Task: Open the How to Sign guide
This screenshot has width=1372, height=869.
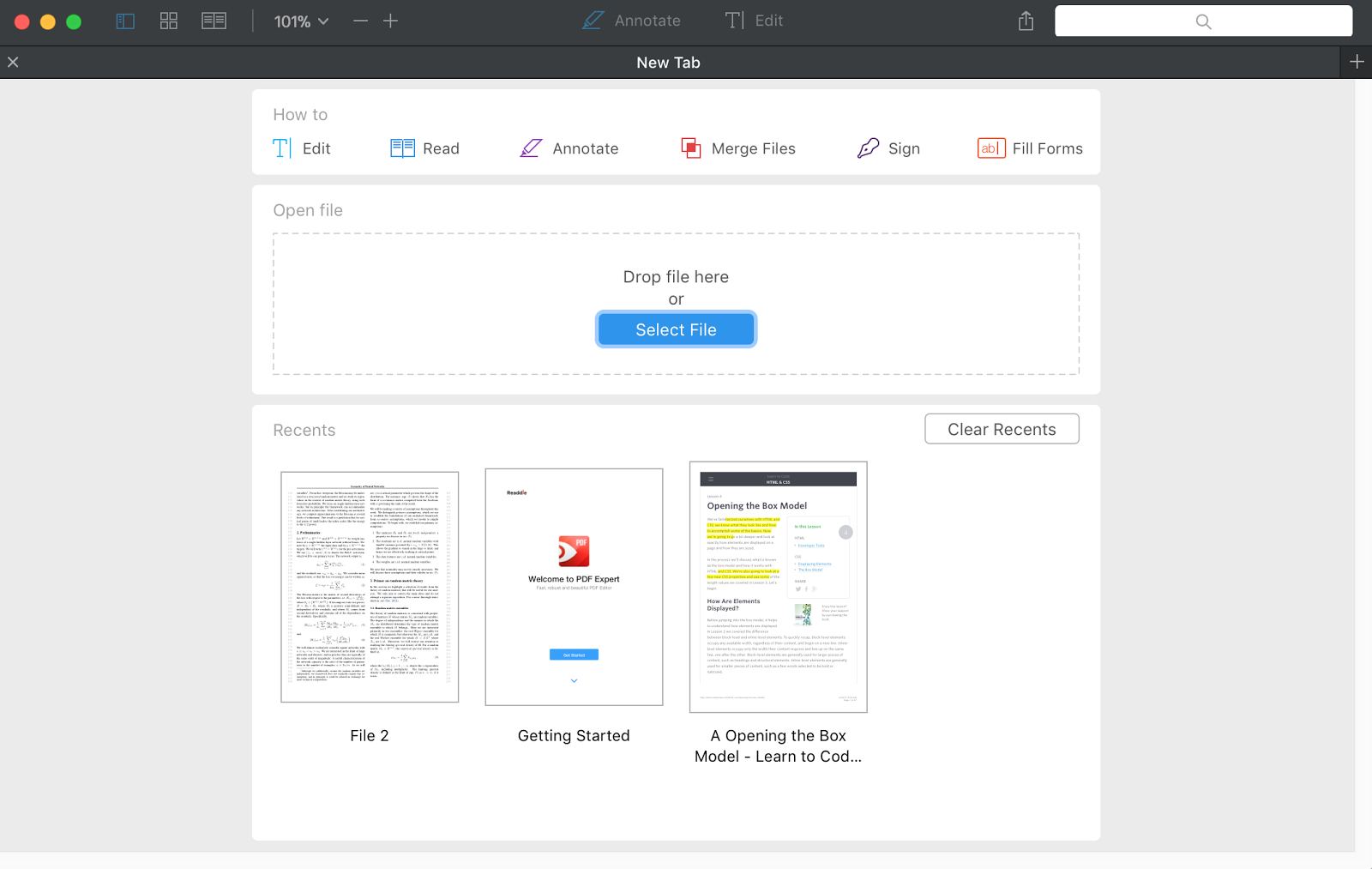Action: pyautogui.click(x=888, y=148)
